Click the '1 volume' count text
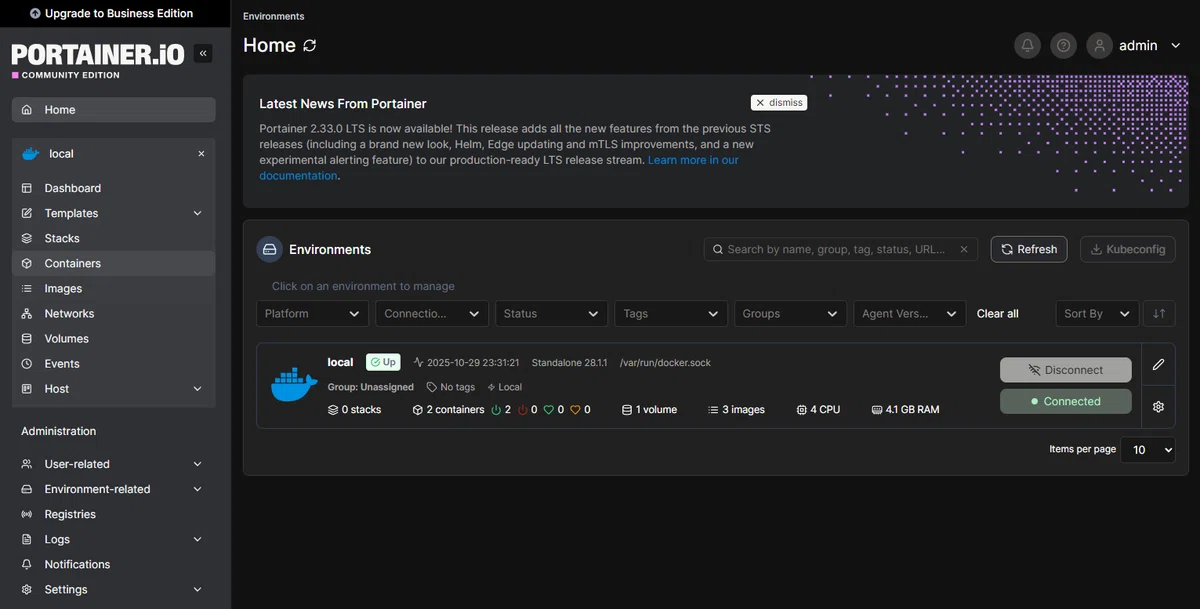 coord(656,409)
